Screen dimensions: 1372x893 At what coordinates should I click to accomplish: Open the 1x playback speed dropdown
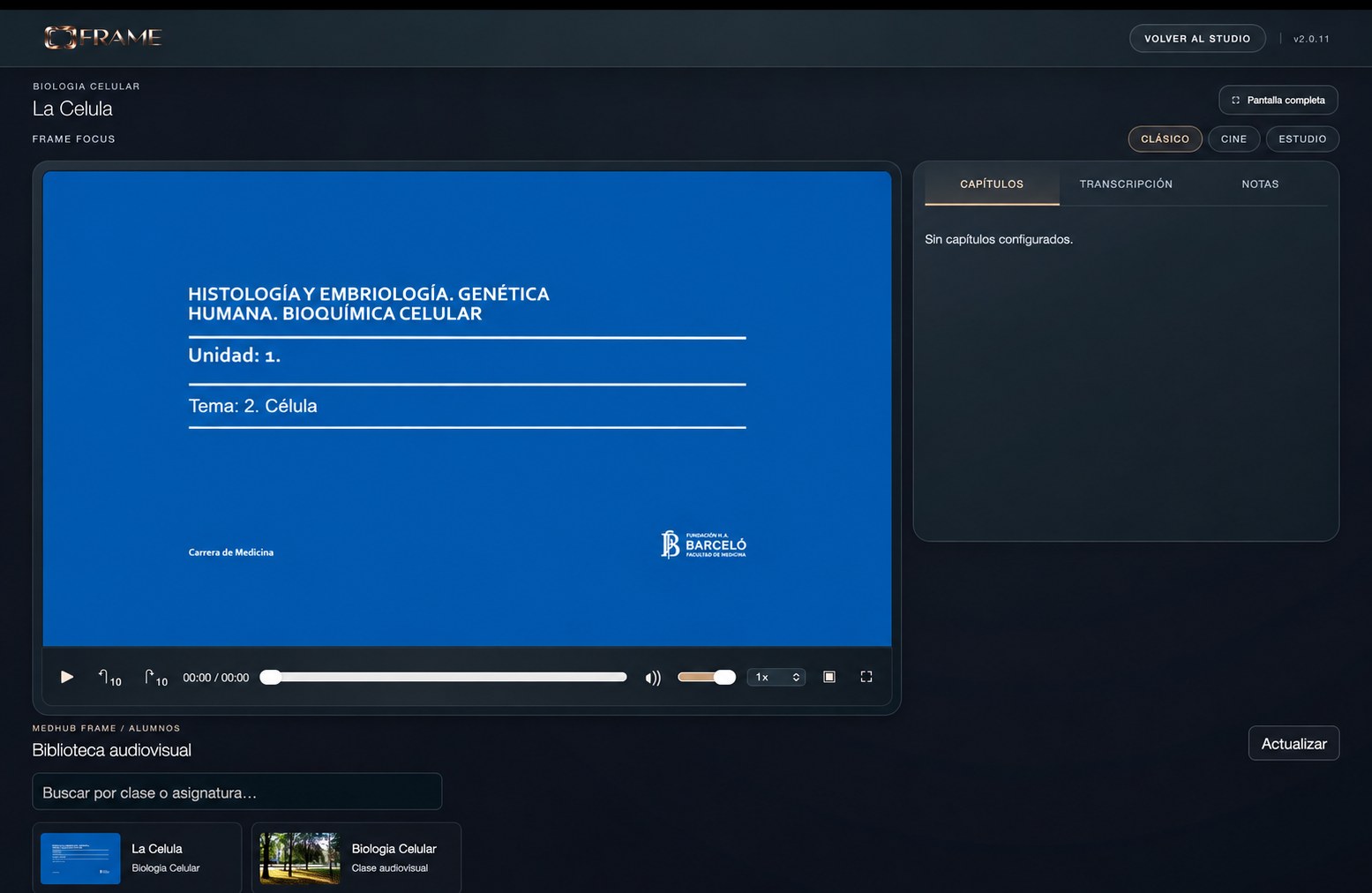776,677
